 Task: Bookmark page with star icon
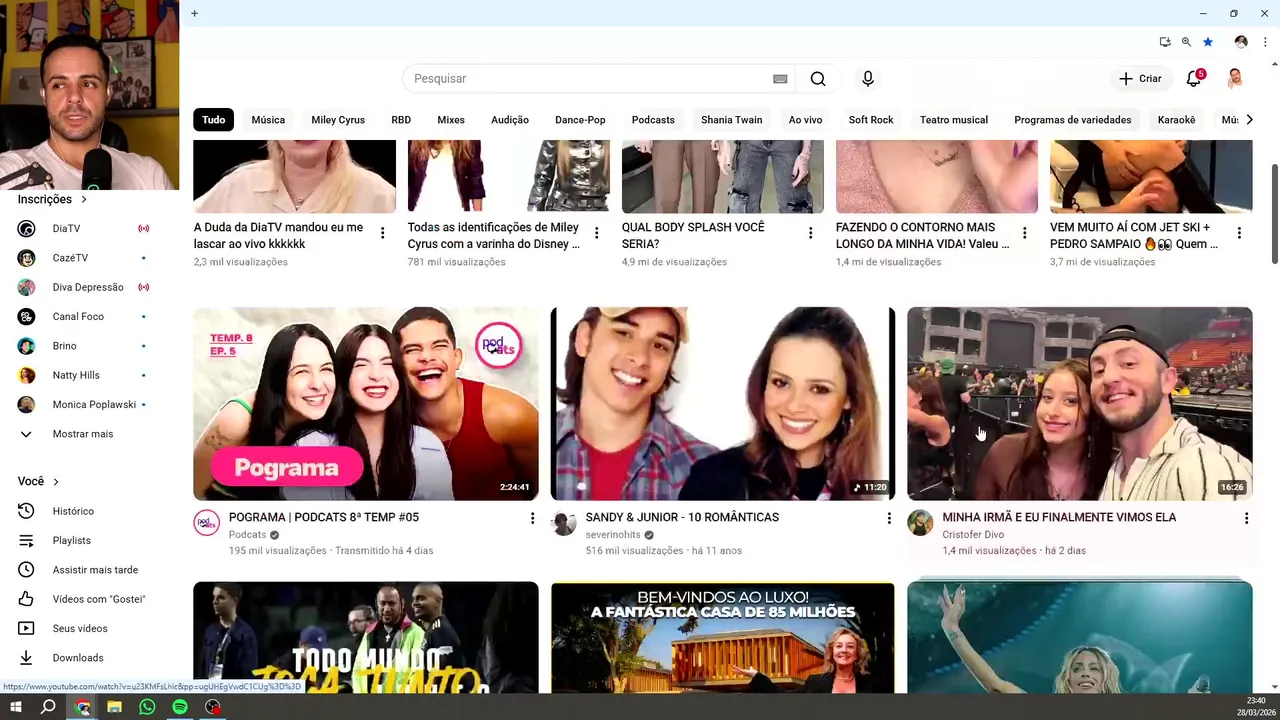coord(1208,42)
